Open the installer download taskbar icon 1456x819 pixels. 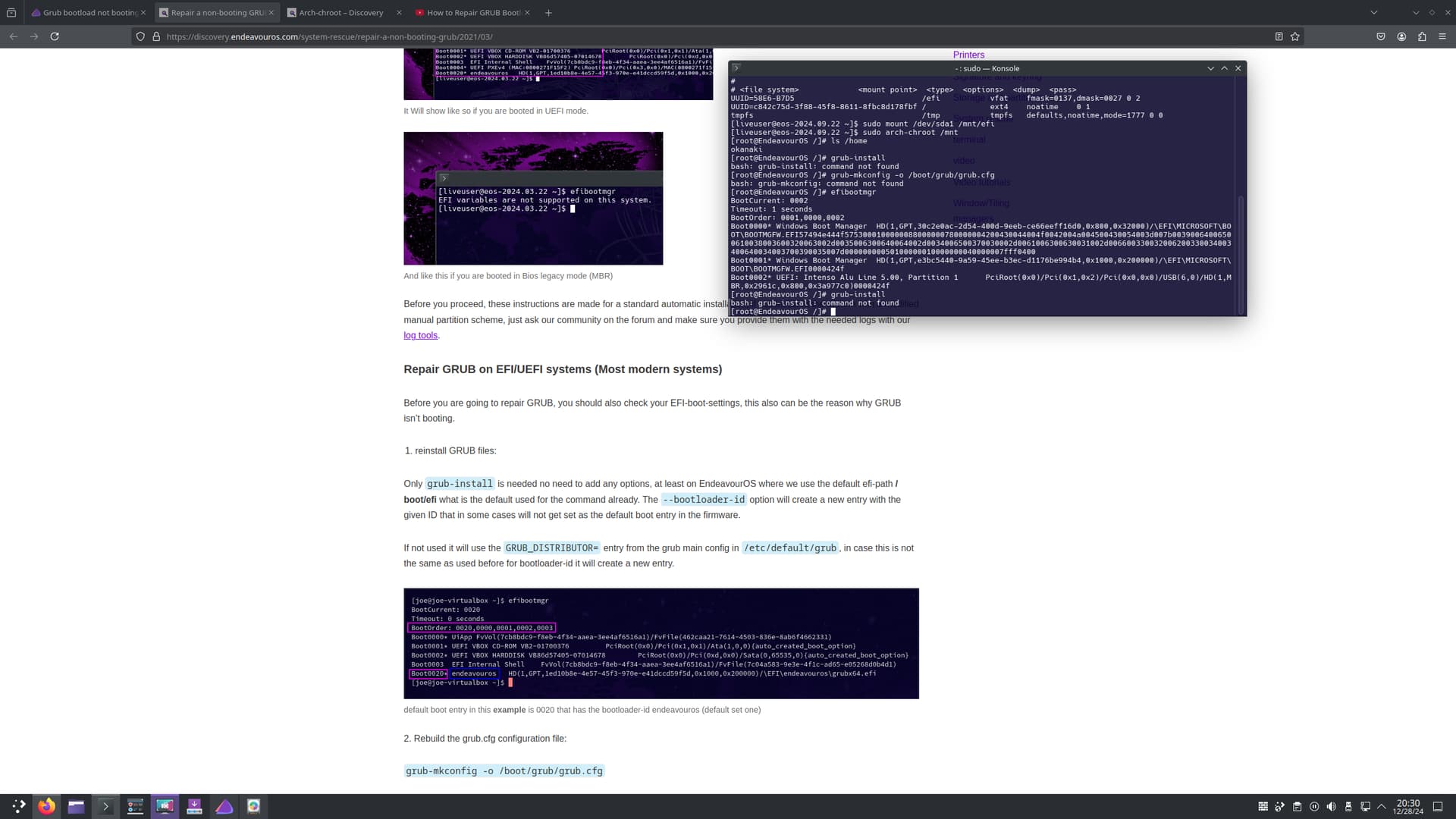point(194,806)
